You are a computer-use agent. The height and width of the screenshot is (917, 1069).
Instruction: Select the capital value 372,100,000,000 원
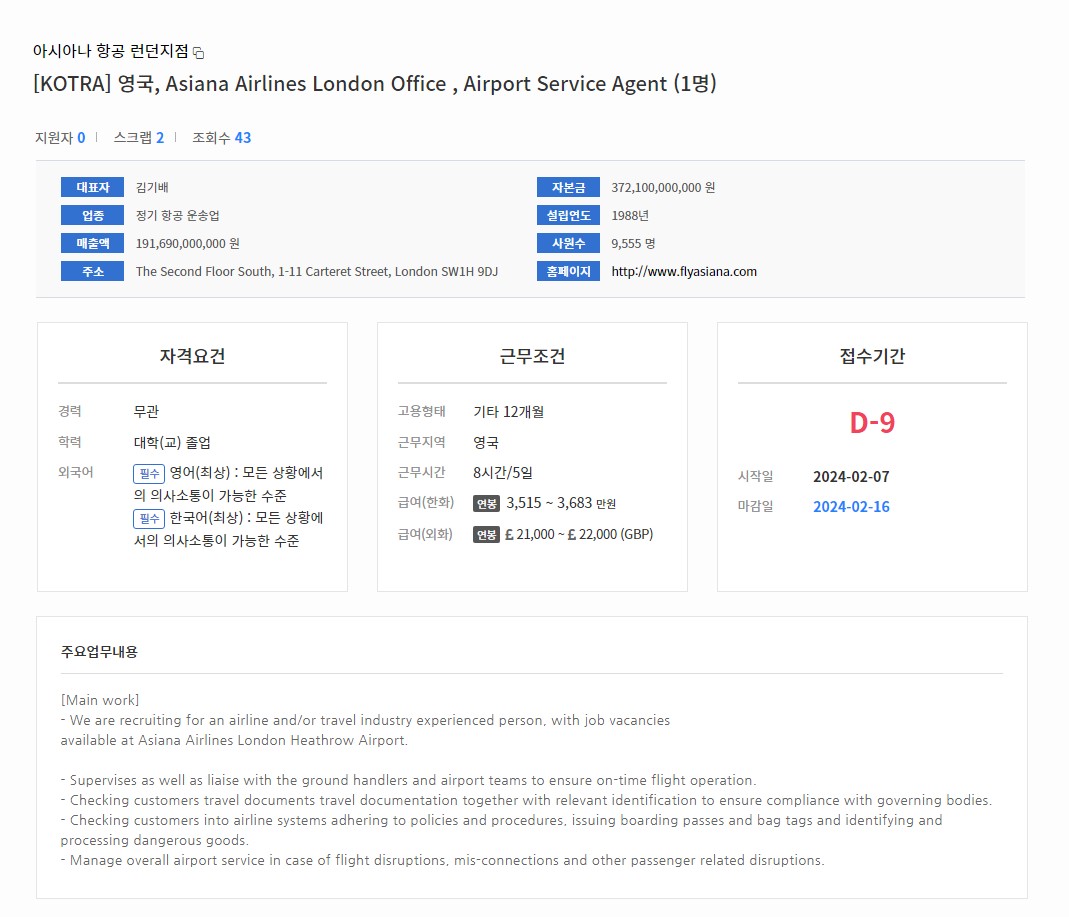click(x=663, y=187)
